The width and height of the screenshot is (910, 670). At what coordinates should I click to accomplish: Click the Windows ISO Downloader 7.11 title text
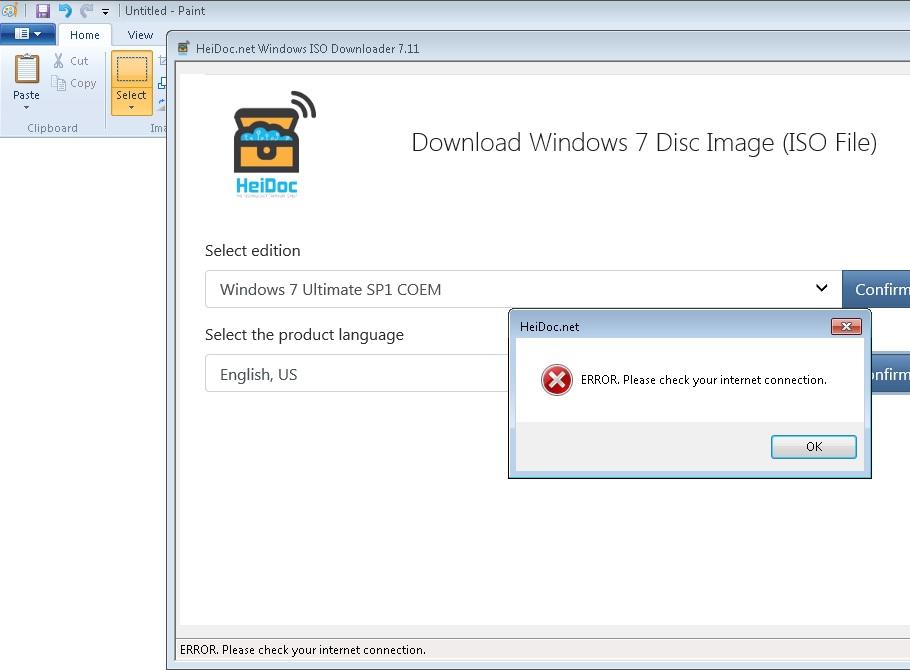pyautogui.click(x=308, y=49)
